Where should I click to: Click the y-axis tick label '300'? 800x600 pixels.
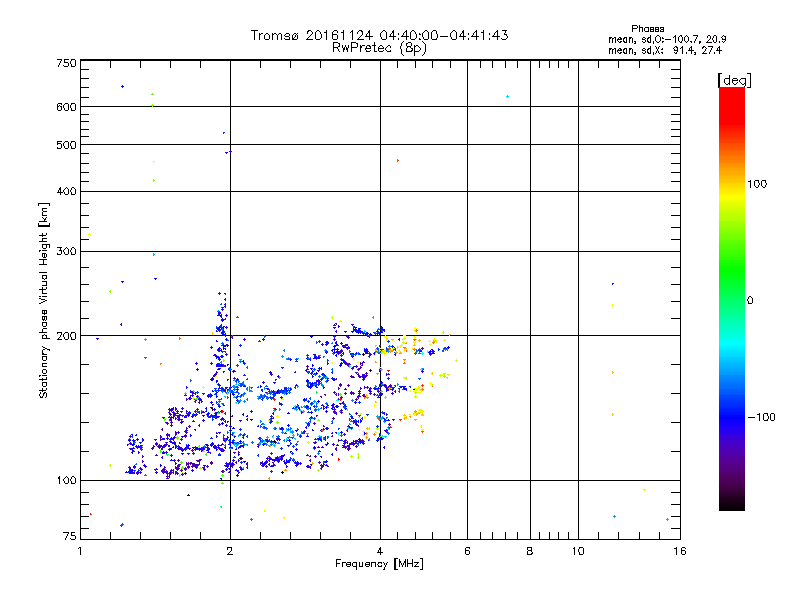[x=66, y=252]
